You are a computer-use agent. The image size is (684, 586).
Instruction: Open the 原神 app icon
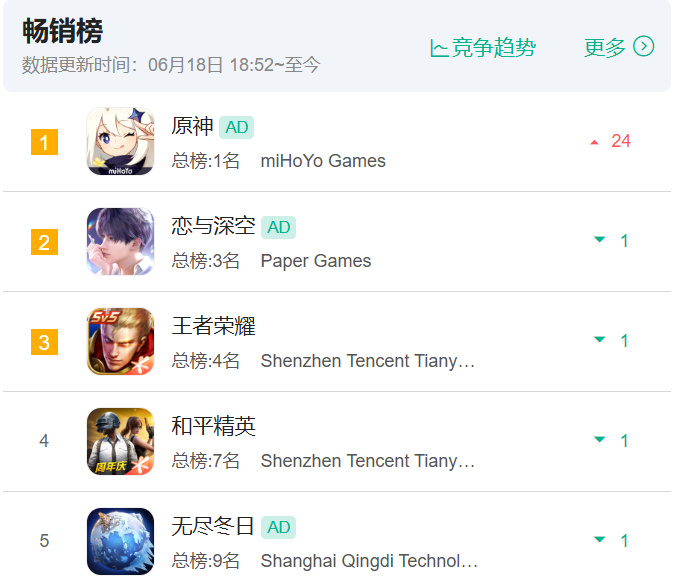[x=122, y=143]
